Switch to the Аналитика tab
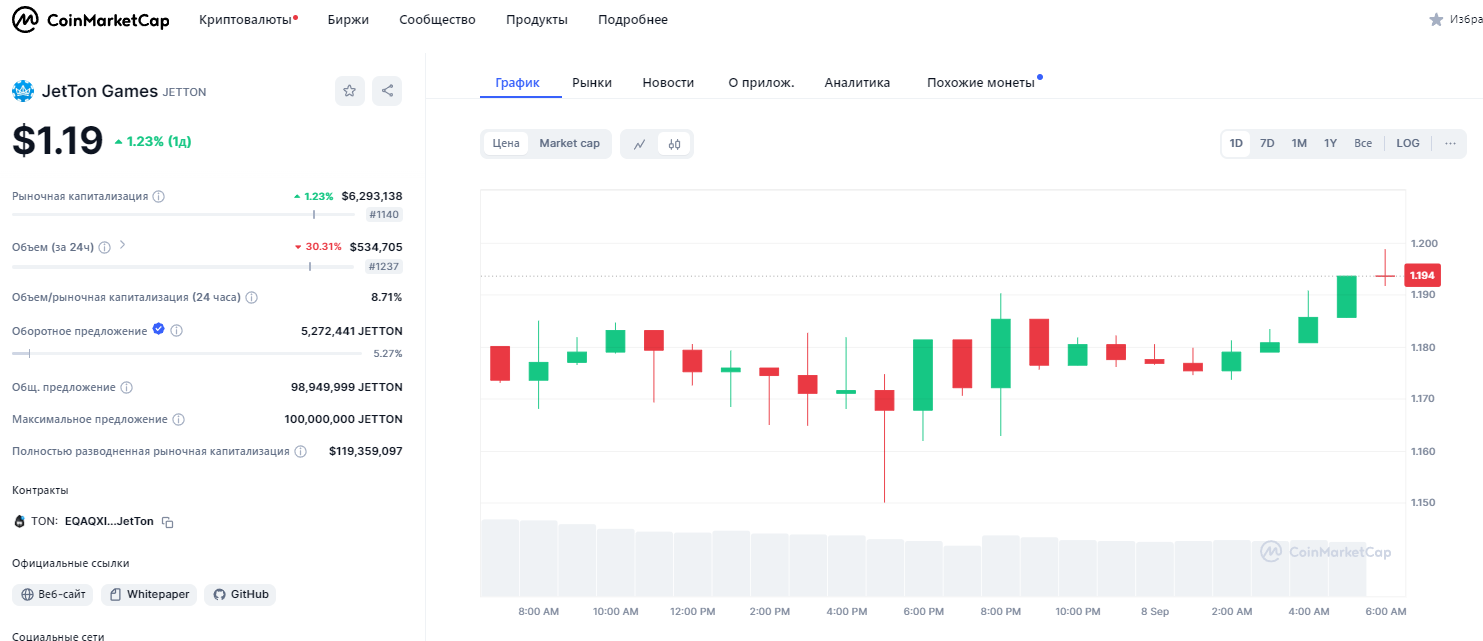Viewport: 1483px width, 641px height. pos(857,83)
